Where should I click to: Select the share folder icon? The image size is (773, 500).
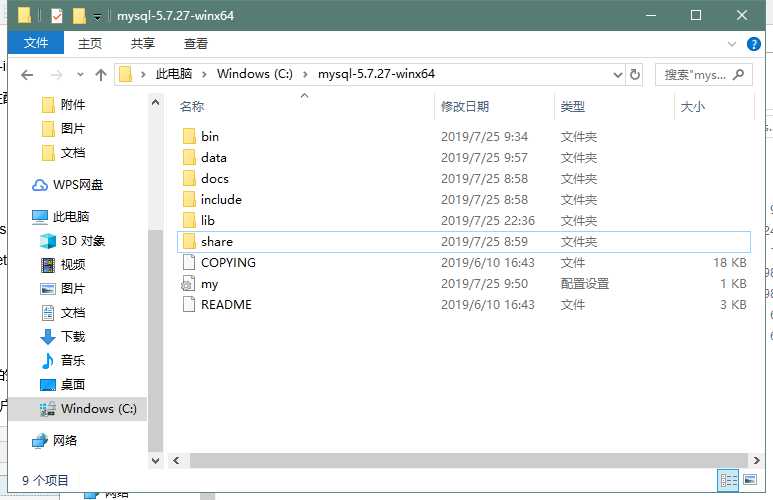pos(189,242)
